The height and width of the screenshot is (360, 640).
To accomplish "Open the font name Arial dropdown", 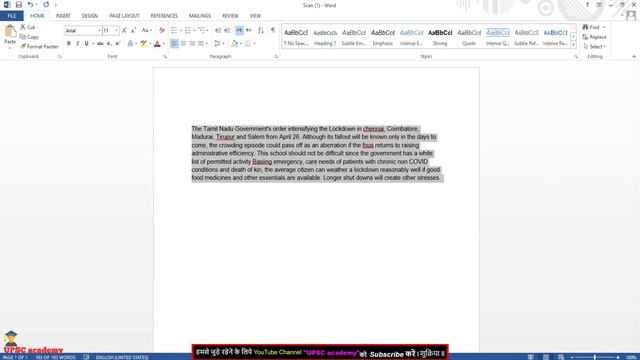I will (99, 31).
